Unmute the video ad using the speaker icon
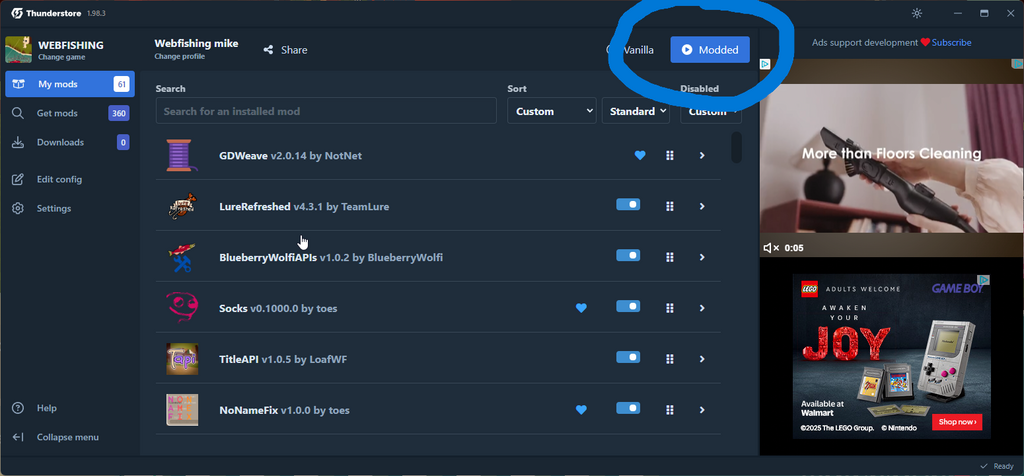The width and height of the screenshot is (1024, 476). [771, 247]
